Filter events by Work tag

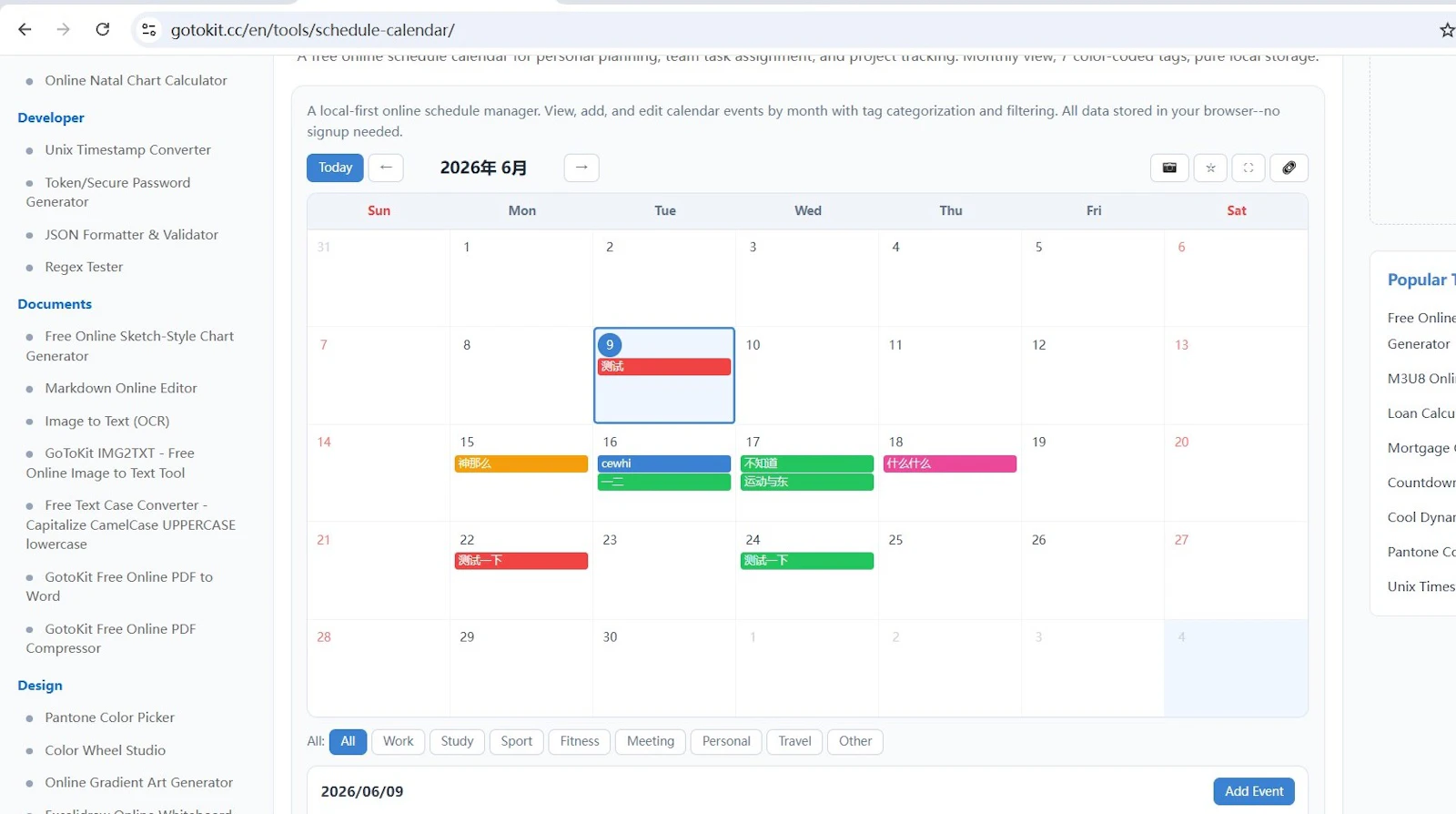point(398,741)
